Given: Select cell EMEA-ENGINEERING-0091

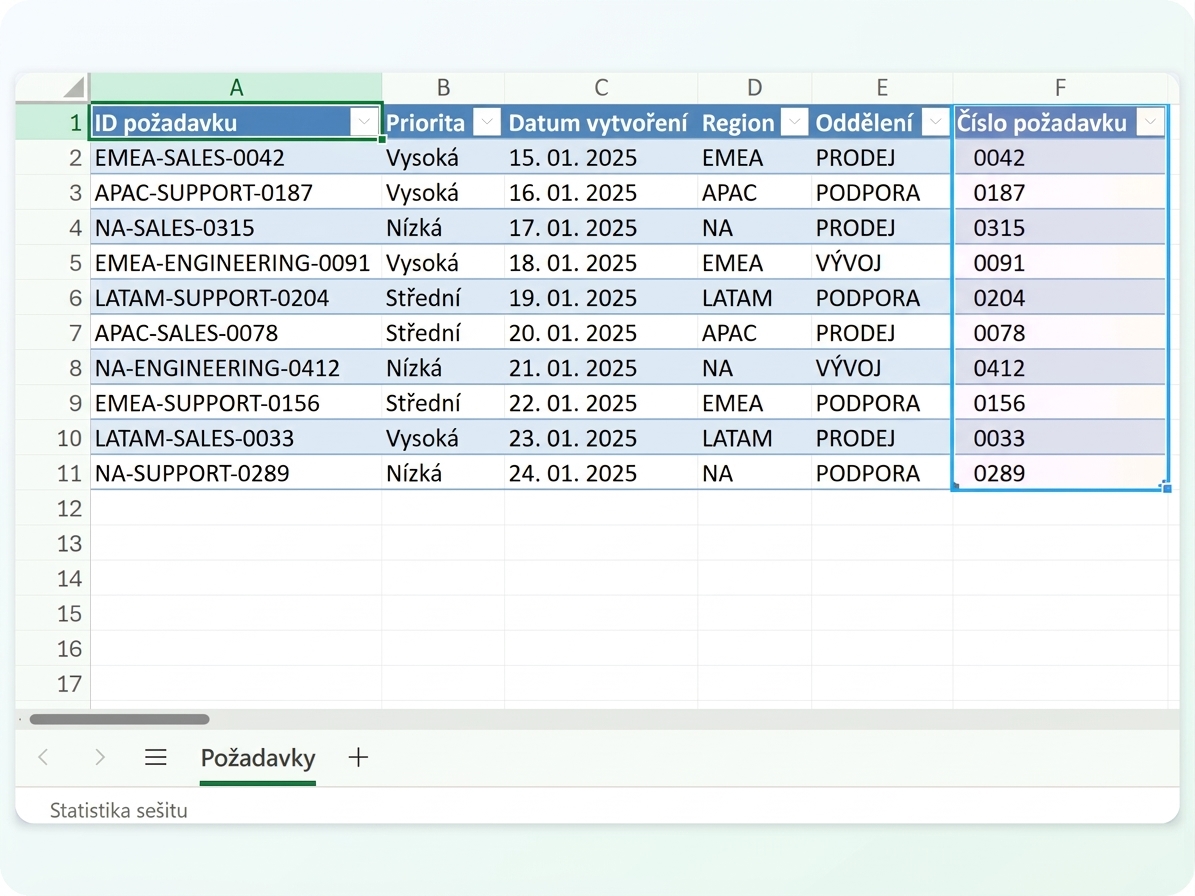Looking at the screenshot, I should coord(236,263).
